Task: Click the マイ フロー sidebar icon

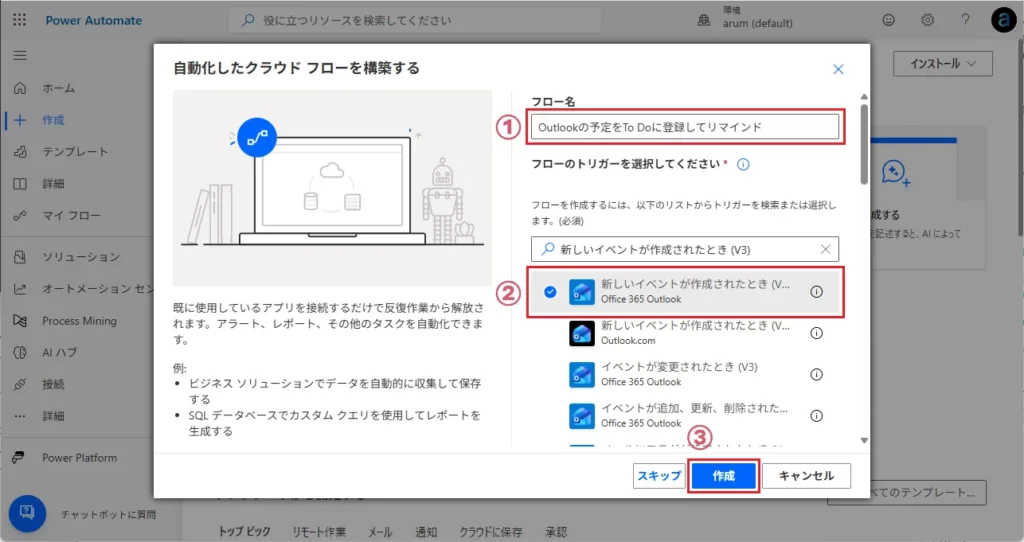Action: click(20, 215)
